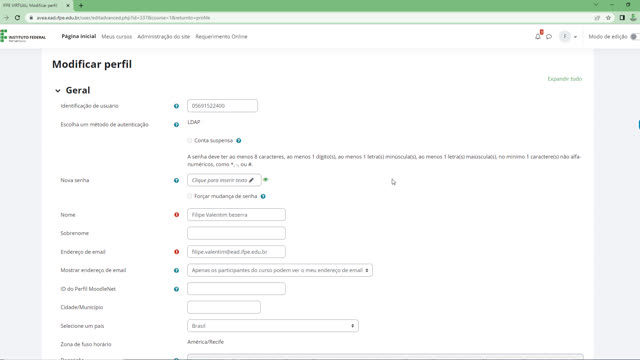Click Instituto Federal logo
Viewport: 640px width, 360px height.
click(x=23, y=36)
